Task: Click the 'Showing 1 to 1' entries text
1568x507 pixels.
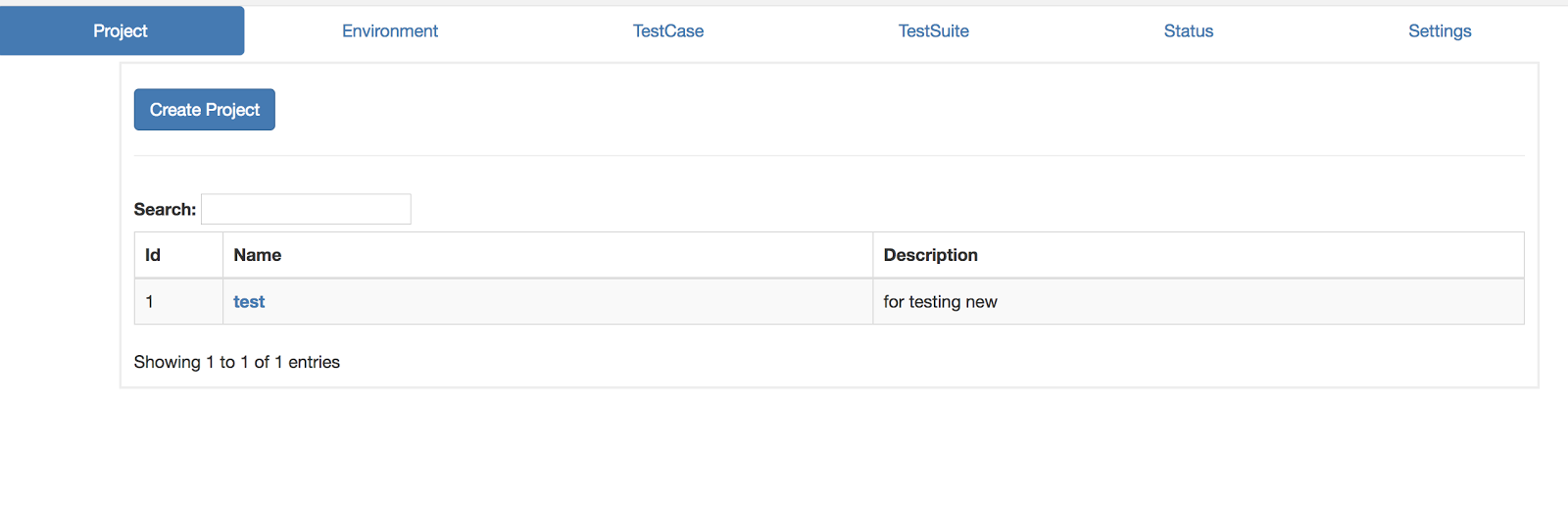Action: (x=237, y=362)
